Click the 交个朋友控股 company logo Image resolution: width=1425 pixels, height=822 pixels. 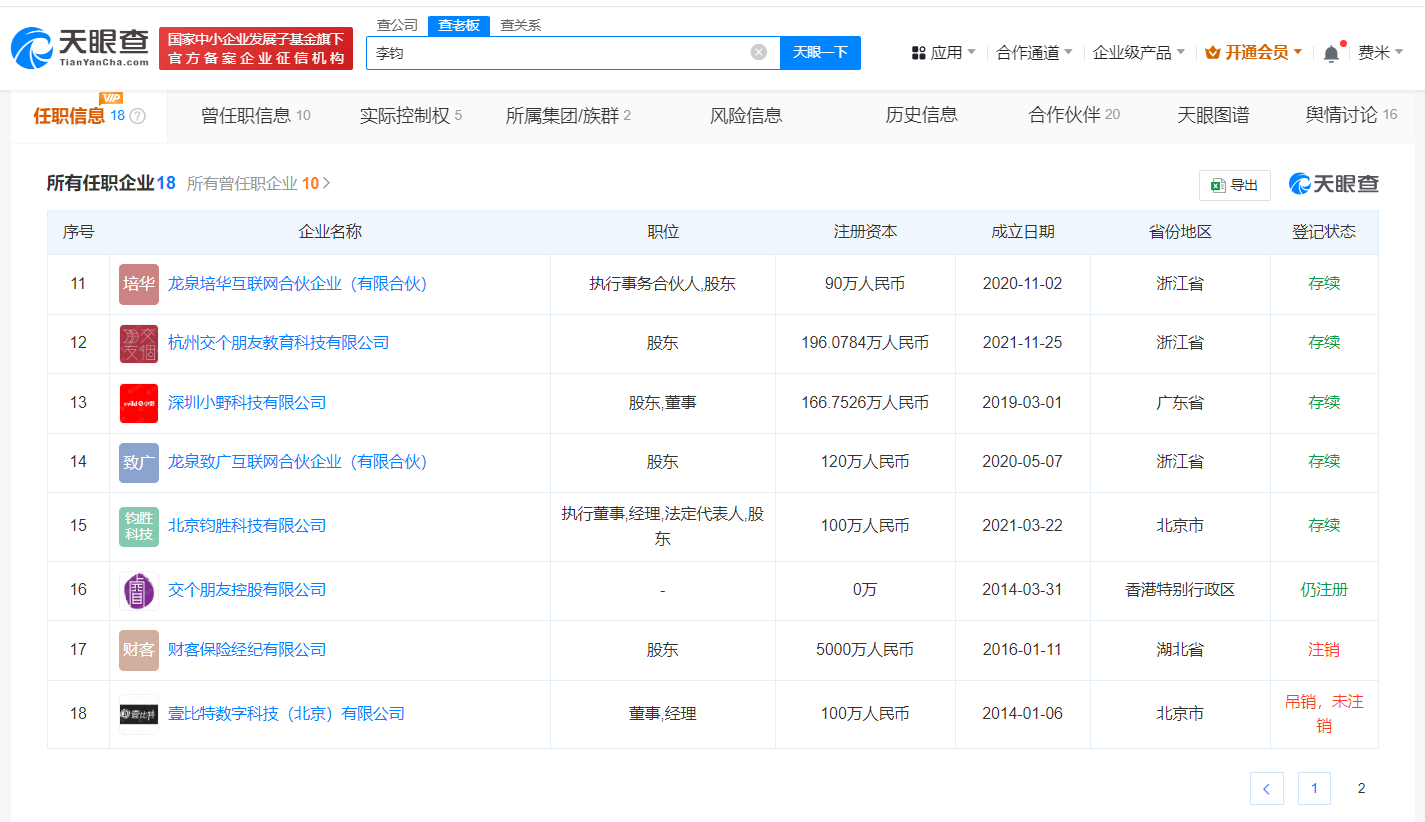click(138, 589)
